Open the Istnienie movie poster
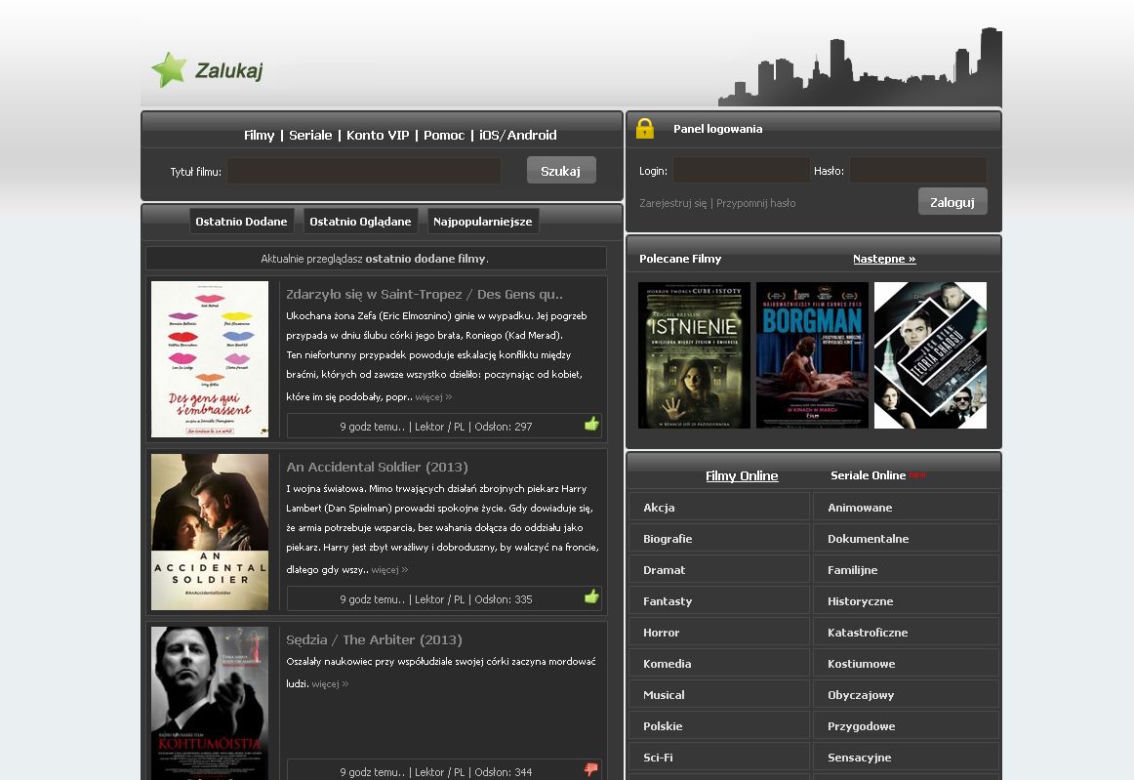The width and height of the screenshot is (1134, 780). [694, 355]
